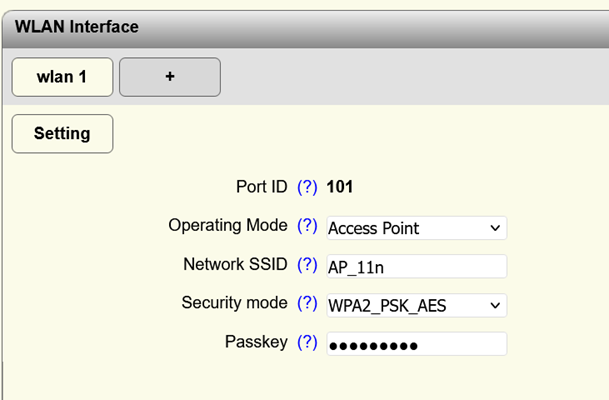Click the Passkey label text

coord(256,342)
